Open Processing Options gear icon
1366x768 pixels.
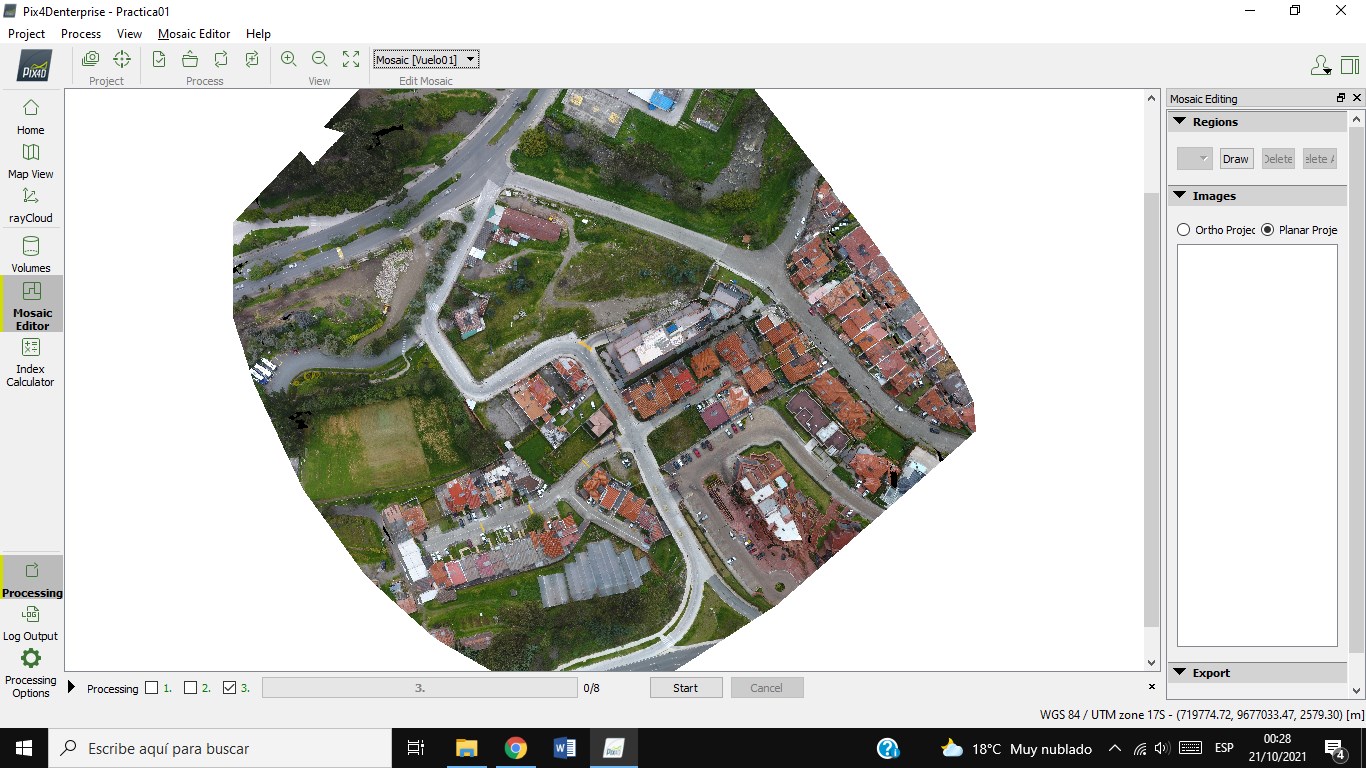tap(31, 658)
